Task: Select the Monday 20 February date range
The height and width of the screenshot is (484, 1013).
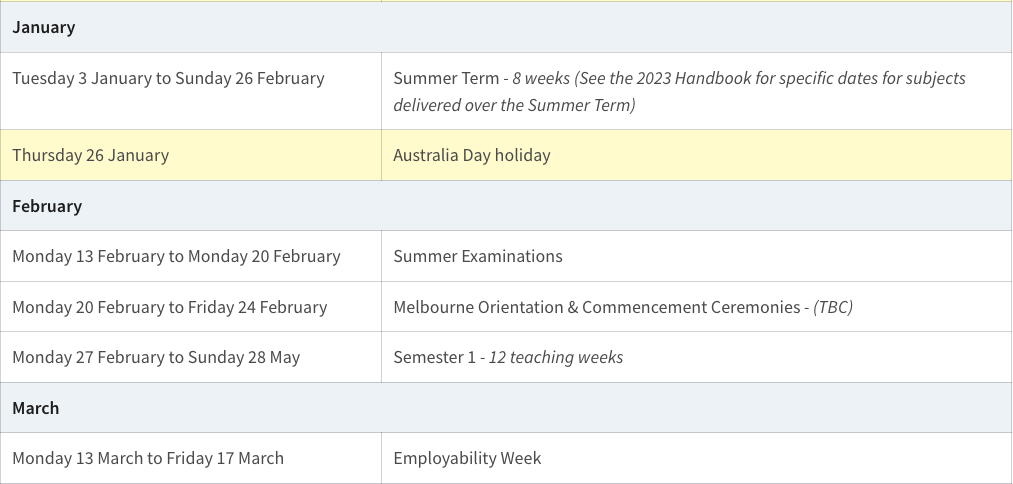Action: [170, 307]
